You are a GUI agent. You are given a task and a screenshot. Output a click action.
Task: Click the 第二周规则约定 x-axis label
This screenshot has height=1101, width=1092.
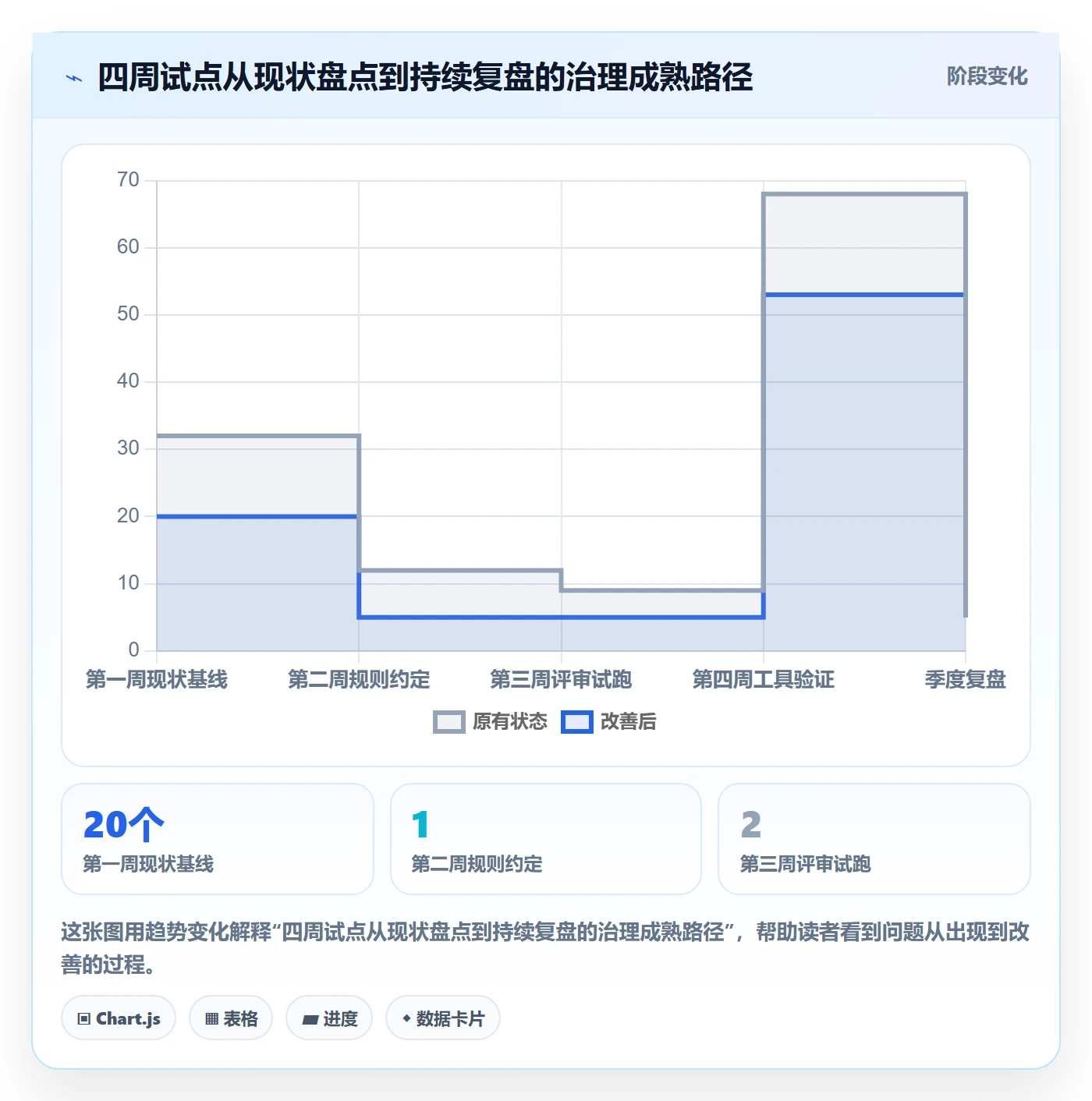359,680
